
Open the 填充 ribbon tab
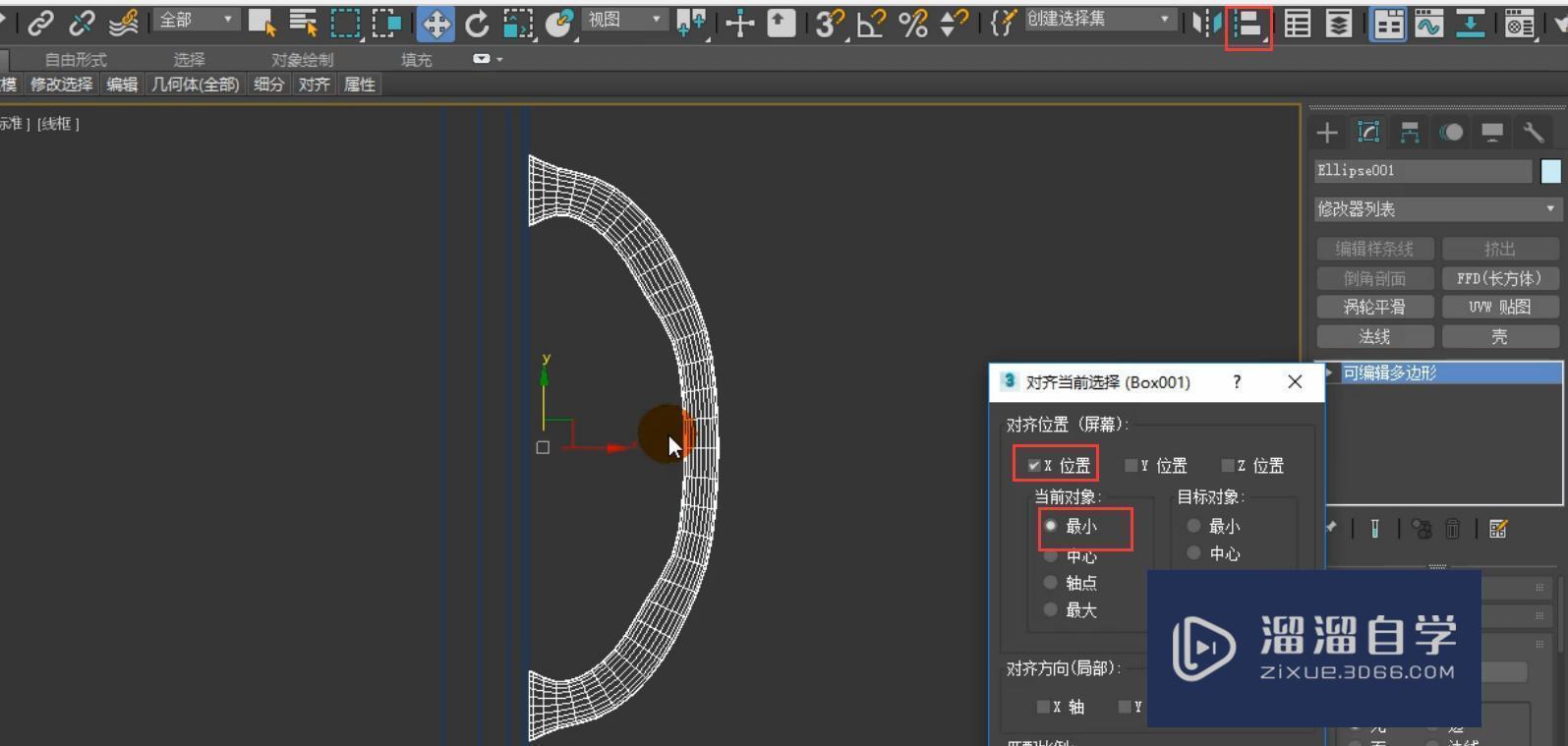417,60
